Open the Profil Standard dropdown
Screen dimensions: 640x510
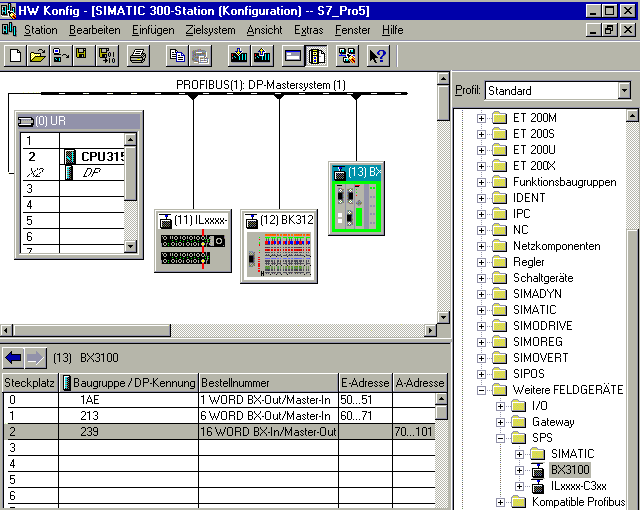624,90
